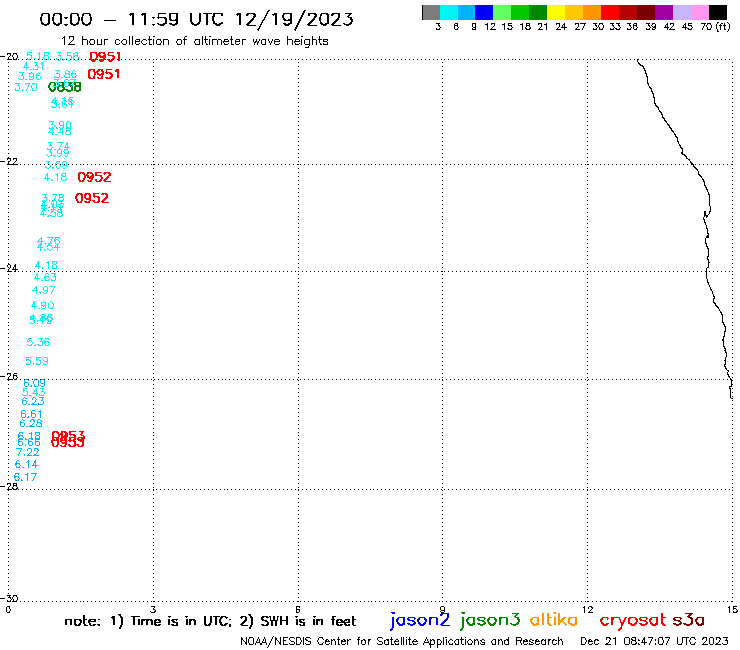
Task: Click the latitude axis label '-30'
Action: click(x=9, y=598)
